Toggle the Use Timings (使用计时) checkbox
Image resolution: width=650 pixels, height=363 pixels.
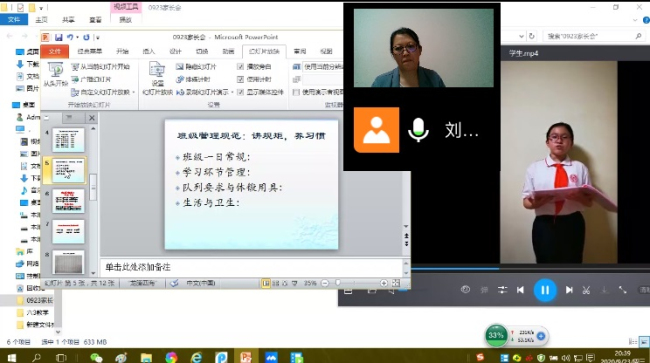coord(240,79)
